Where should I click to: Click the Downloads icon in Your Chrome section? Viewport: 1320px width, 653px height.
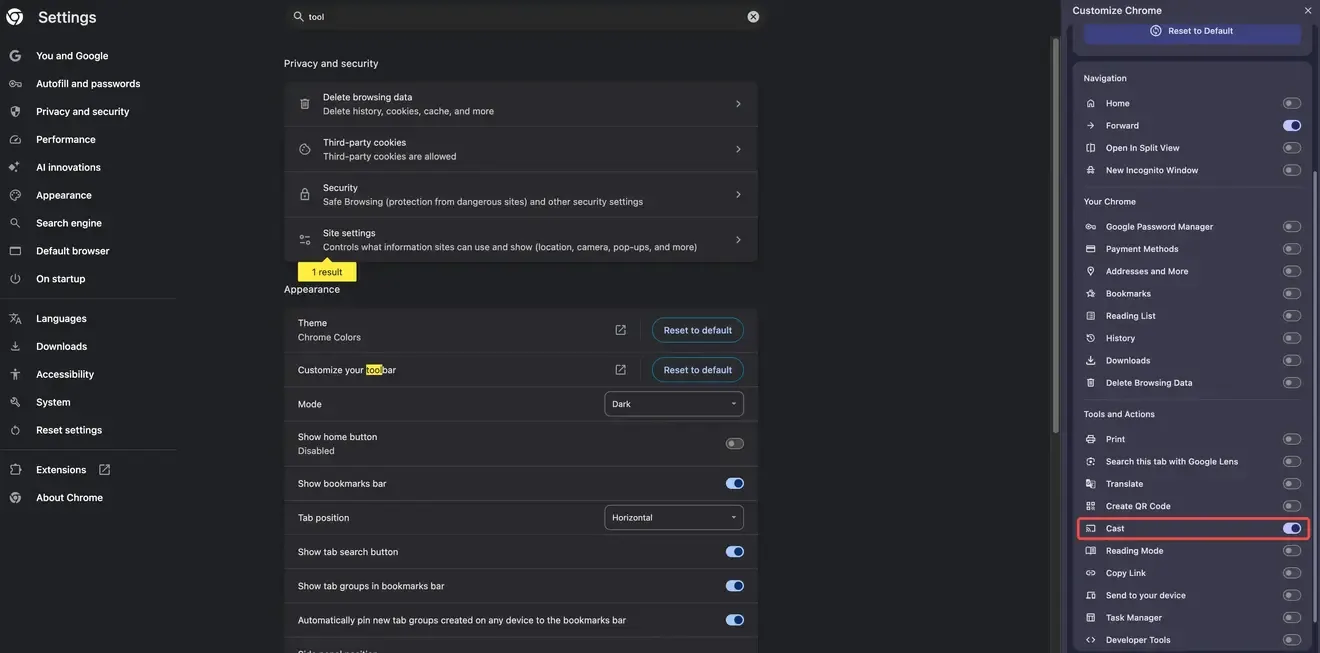coord(1091,361)
